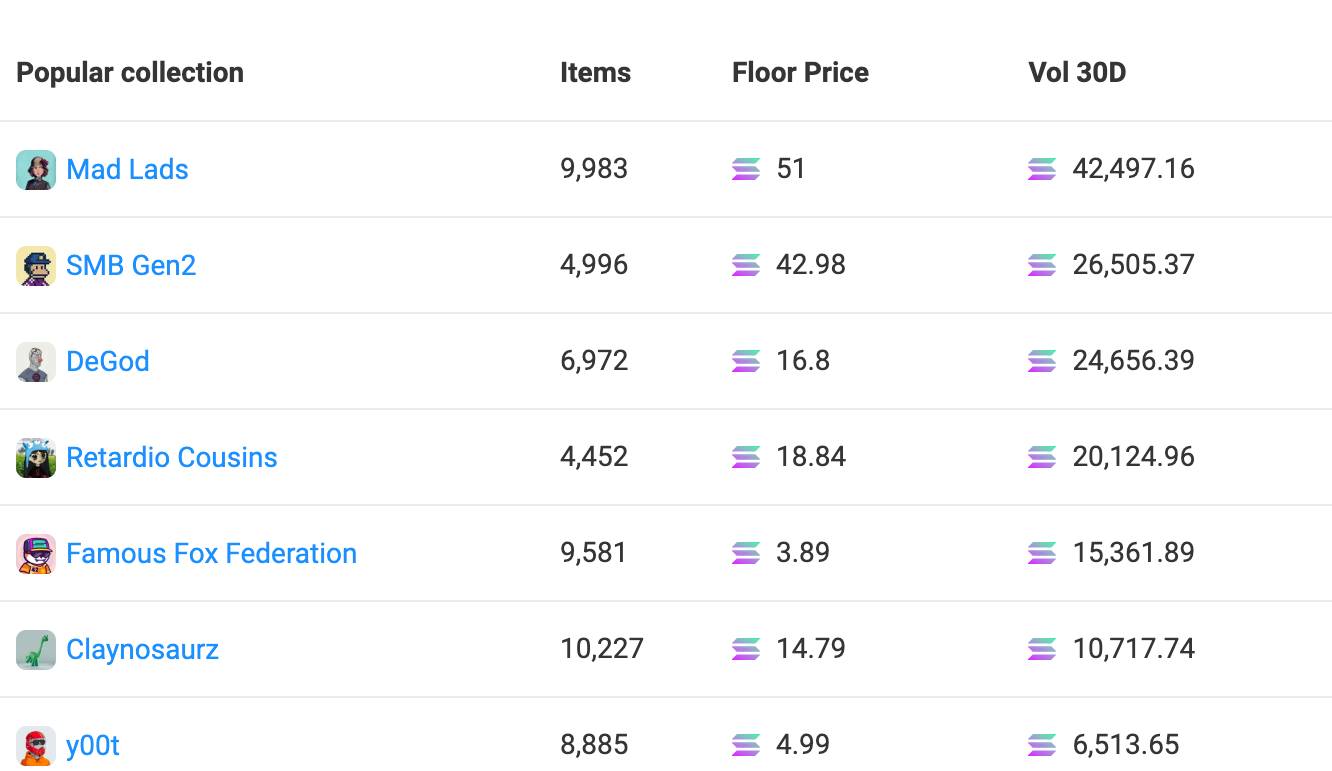
Task: Click Solana icon beside floor price 4.99
Action: (746, 746)
